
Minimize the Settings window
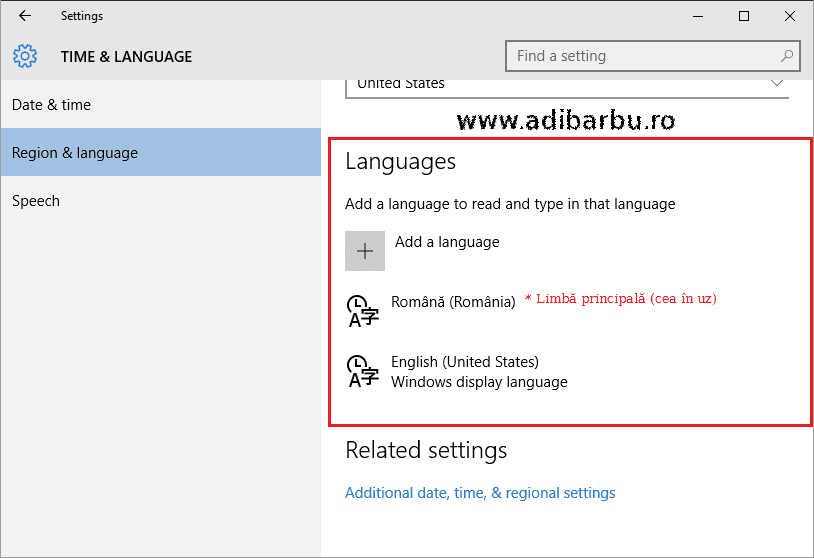698,16
